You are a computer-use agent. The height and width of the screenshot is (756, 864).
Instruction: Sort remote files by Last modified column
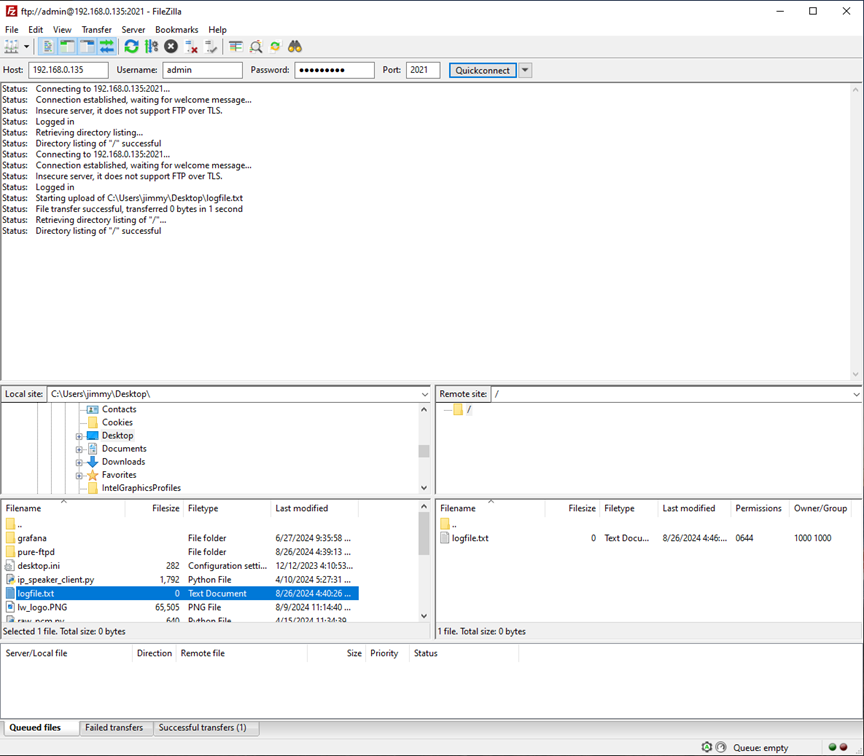pos(694,509)
